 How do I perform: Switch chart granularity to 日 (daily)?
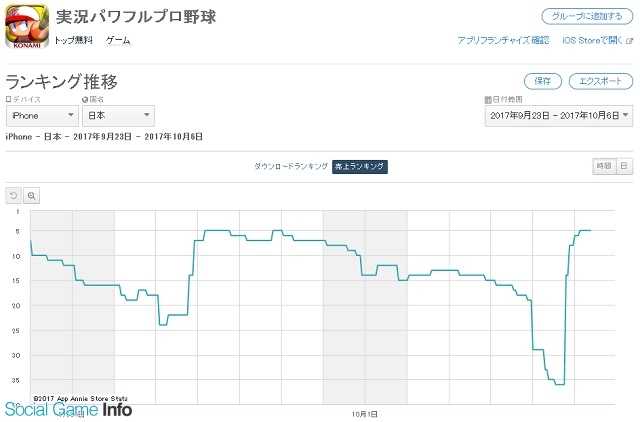[x=624, y=166]
